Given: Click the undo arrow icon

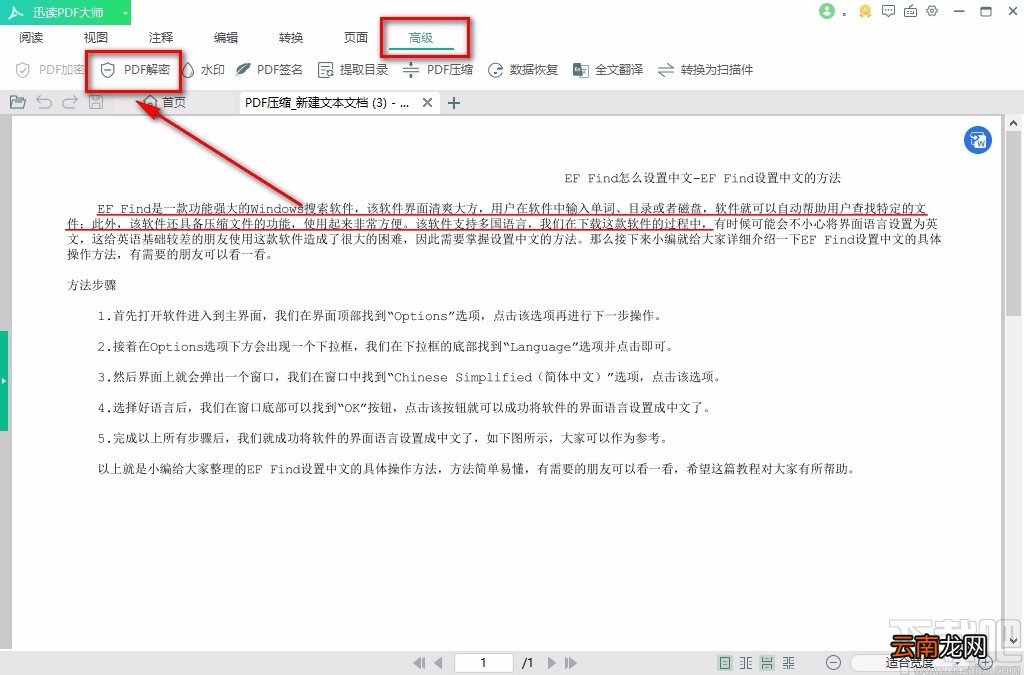Looking at the screenshot, I should point(44,102).
